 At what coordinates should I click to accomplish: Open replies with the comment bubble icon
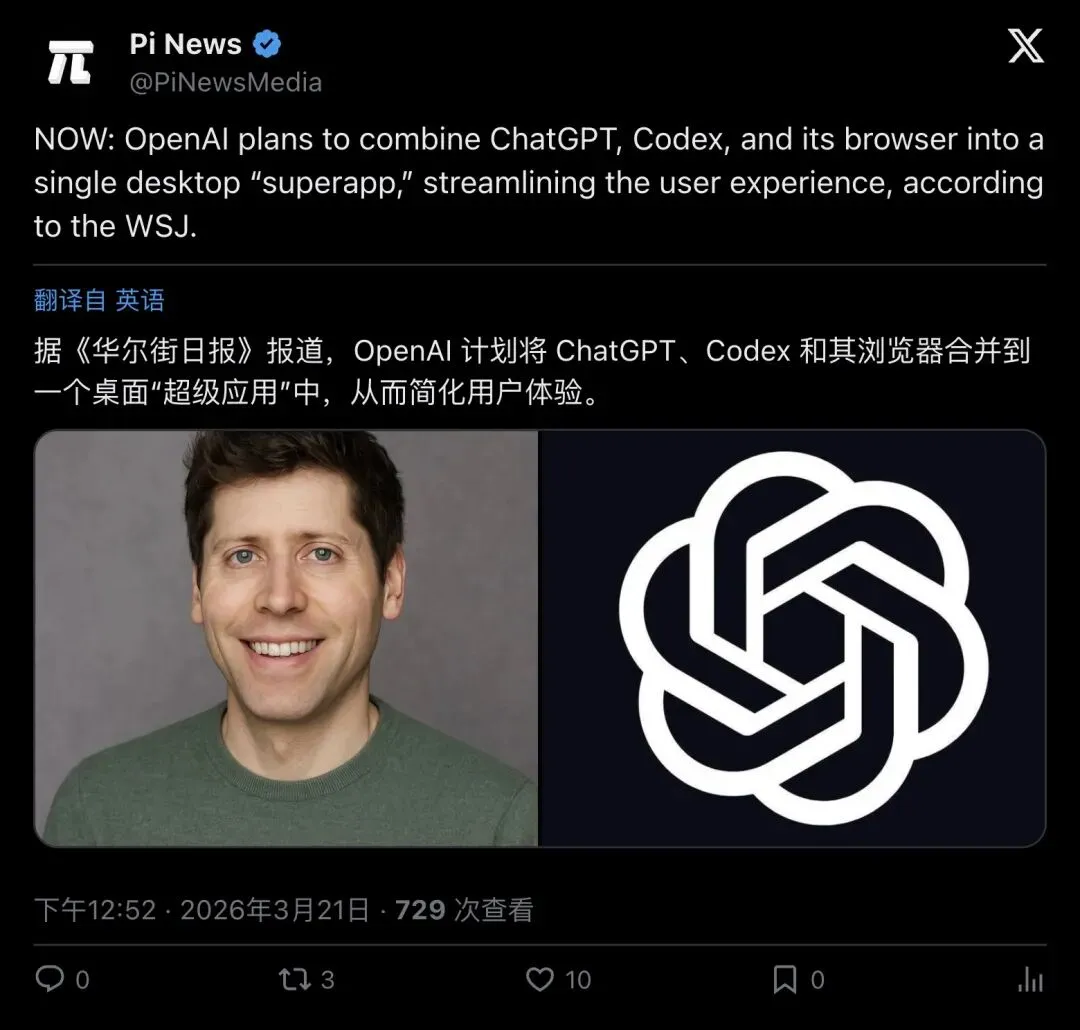click(x=50, y=978)
